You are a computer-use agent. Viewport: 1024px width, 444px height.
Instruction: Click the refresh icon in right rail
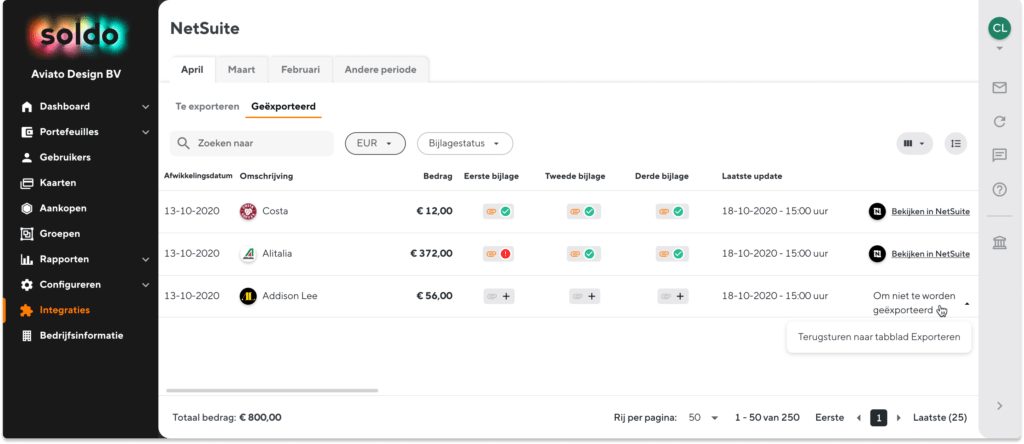999,121
